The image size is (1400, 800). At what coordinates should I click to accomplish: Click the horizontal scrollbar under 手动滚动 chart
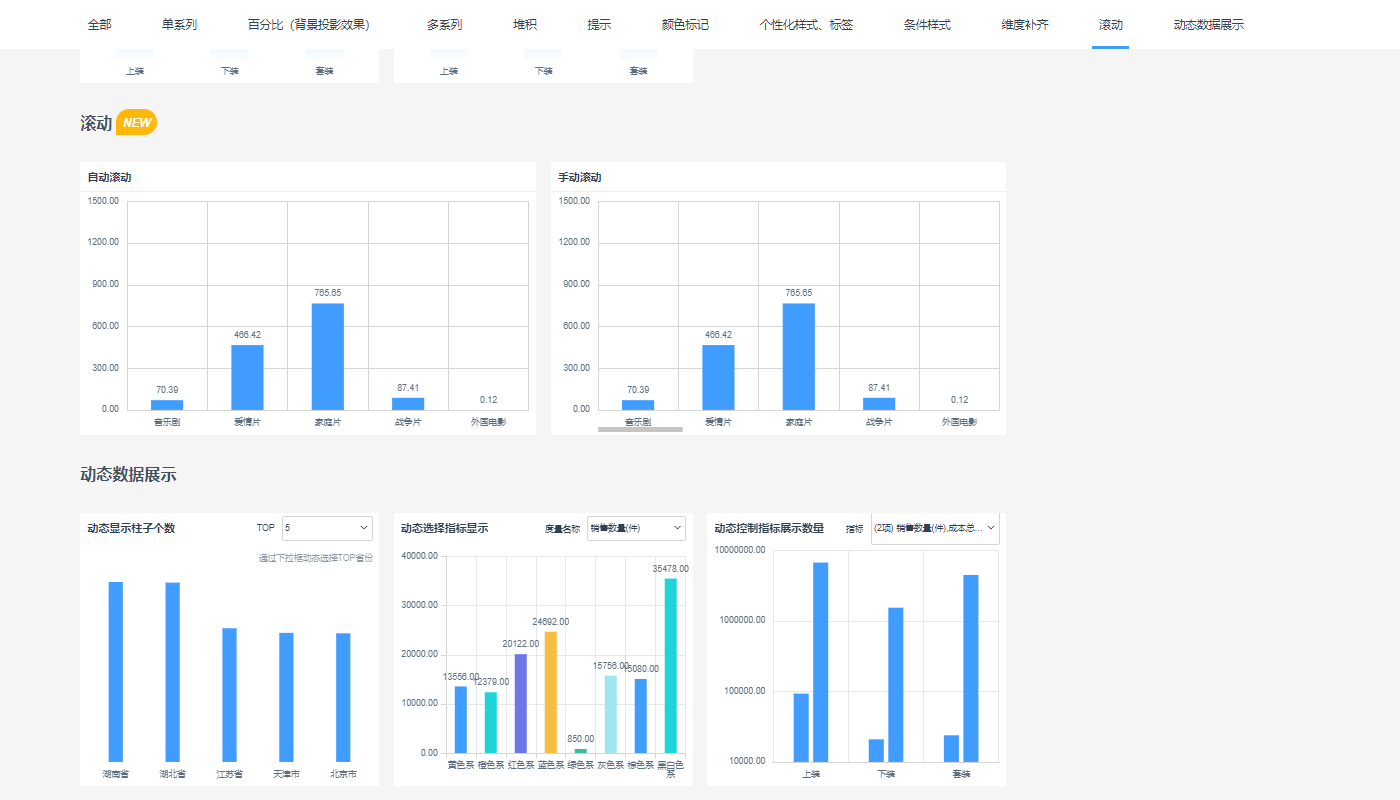(640, 429)
